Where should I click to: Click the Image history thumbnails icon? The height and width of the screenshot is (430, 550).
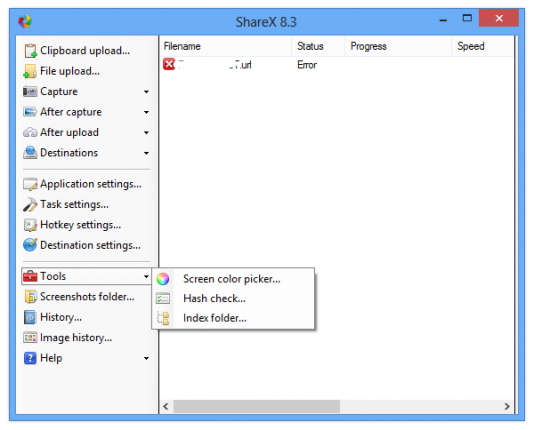30,337
